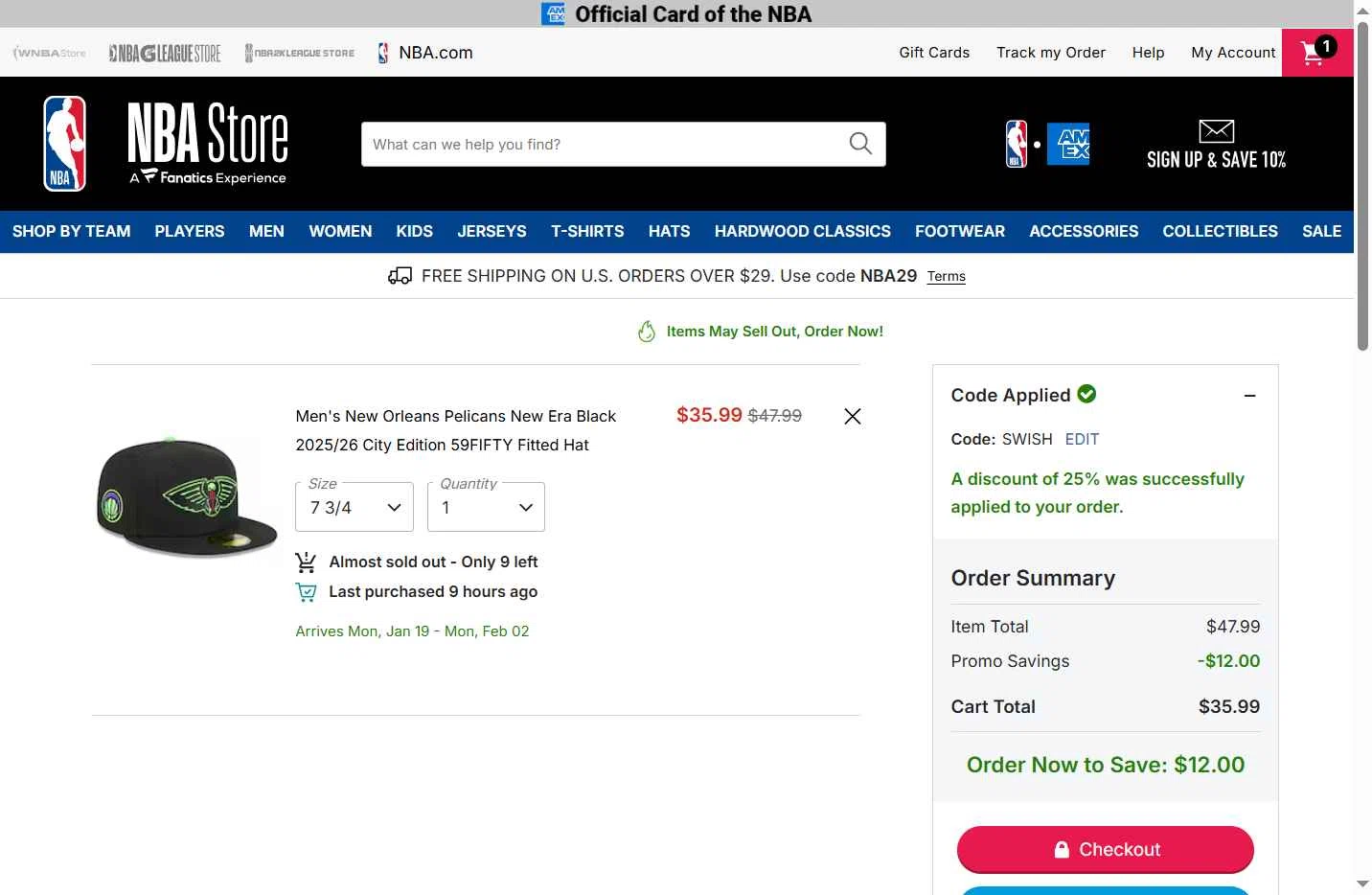The height and width of the screenshot is (895, 1372).
Task: Visit the NBA G League Store logo
Action: point(165,53)
